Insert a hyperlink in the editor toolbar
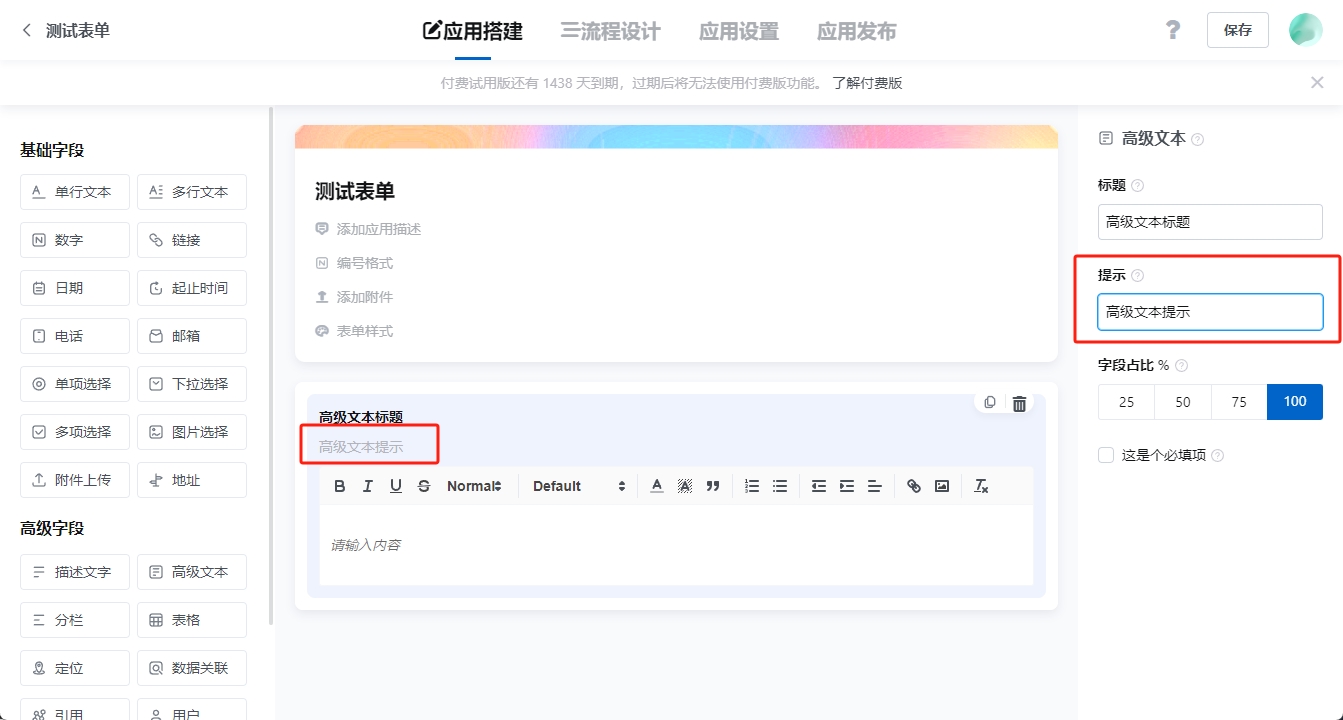Viewport: 1343px width, 720px height. [x=912, y=486]
